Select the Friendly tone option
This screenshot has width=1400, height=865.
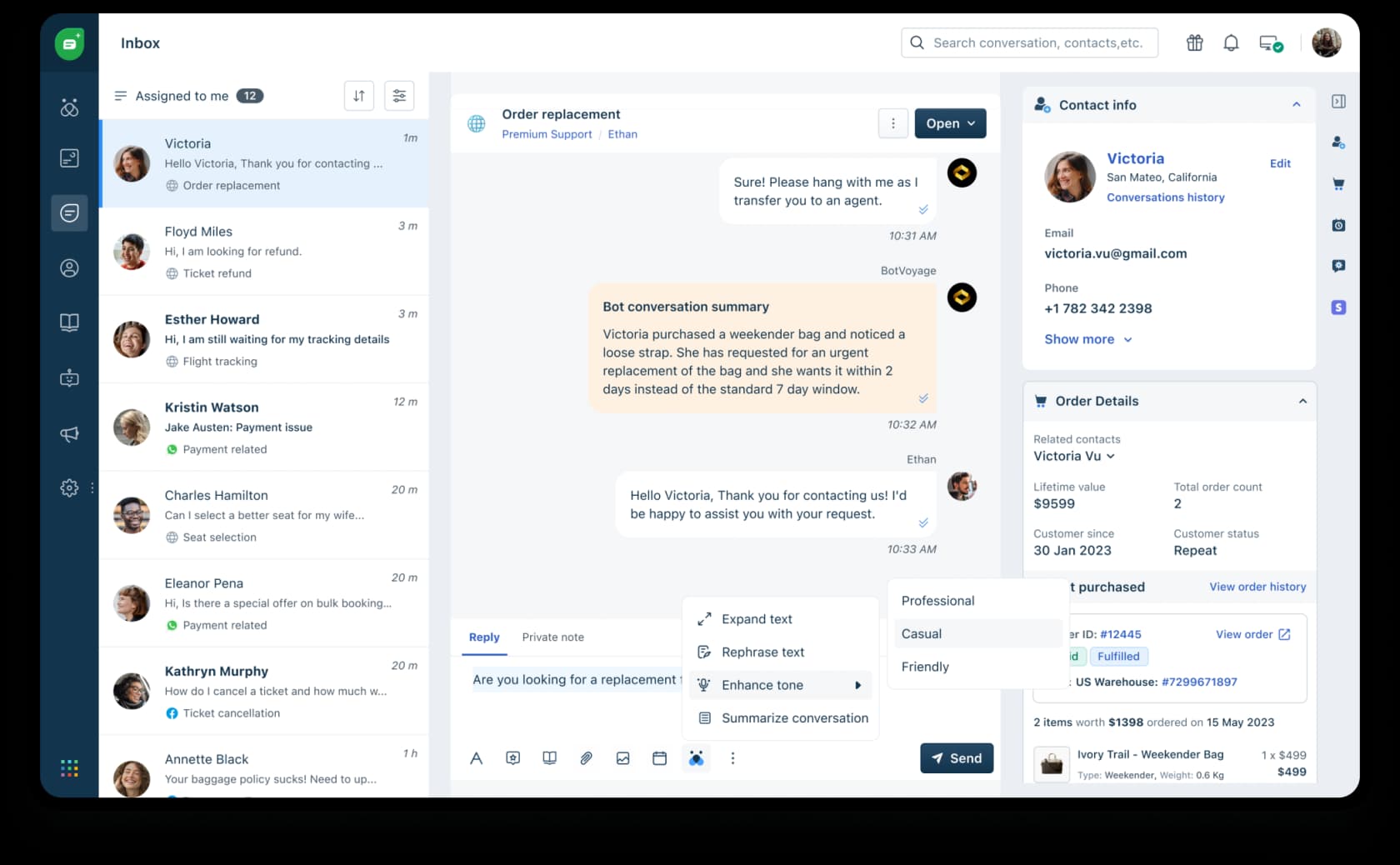(924, 667)
